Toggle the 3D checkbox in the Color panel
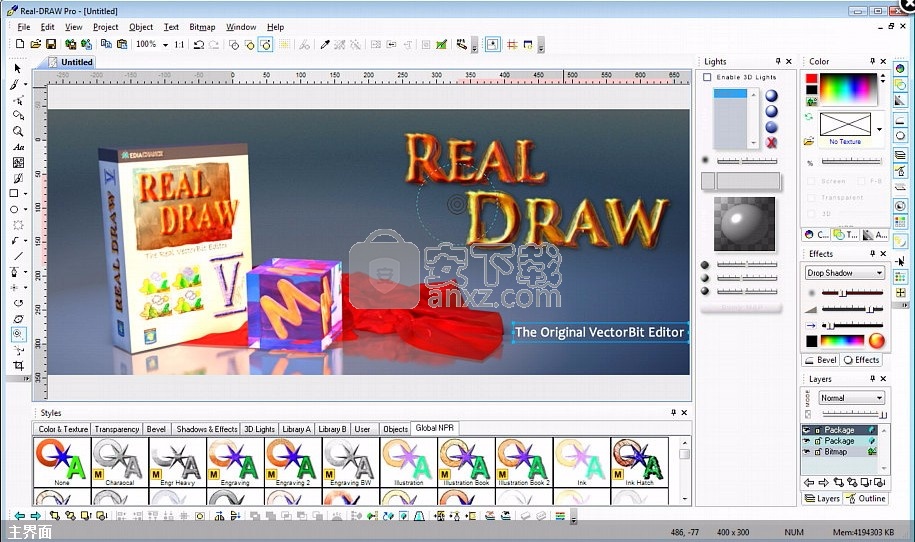Viewport: 915px width, 542px height. pos(811,214)
